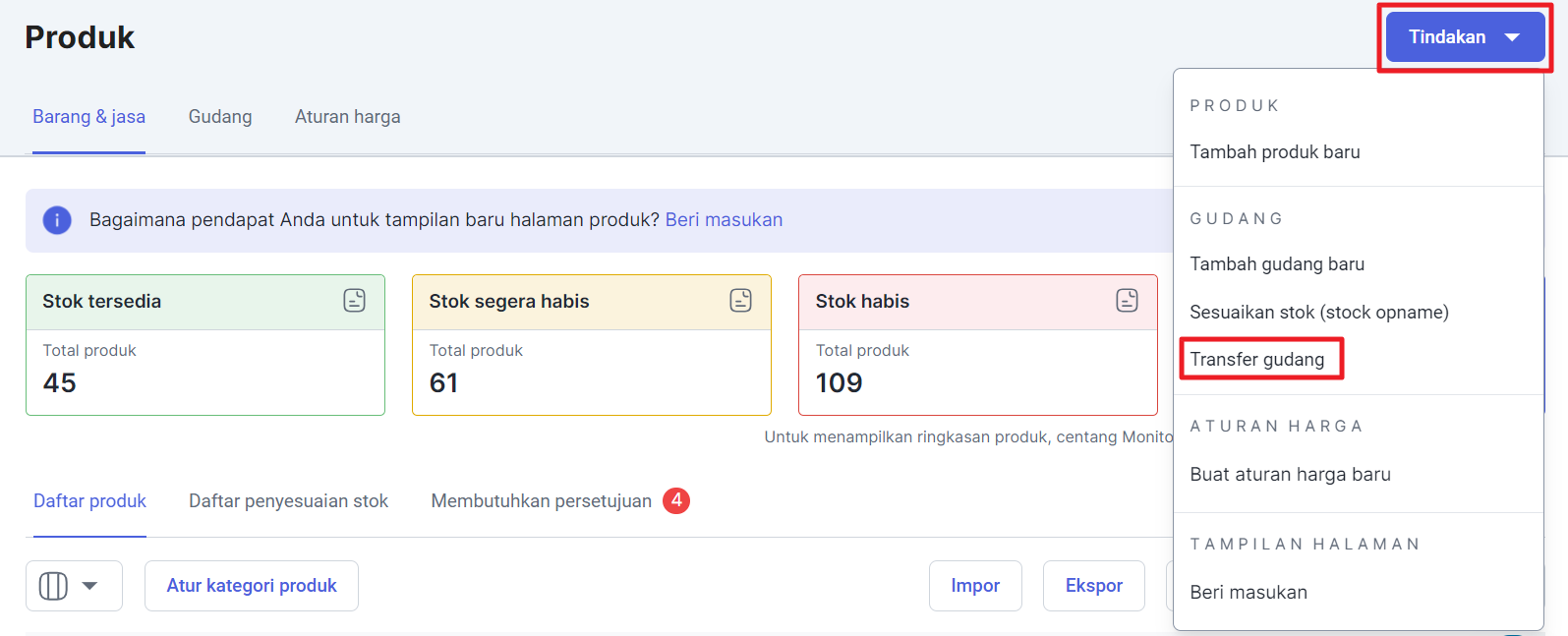
Task: Open the Daftar produk tab
Action: click(x=89, y=501)
